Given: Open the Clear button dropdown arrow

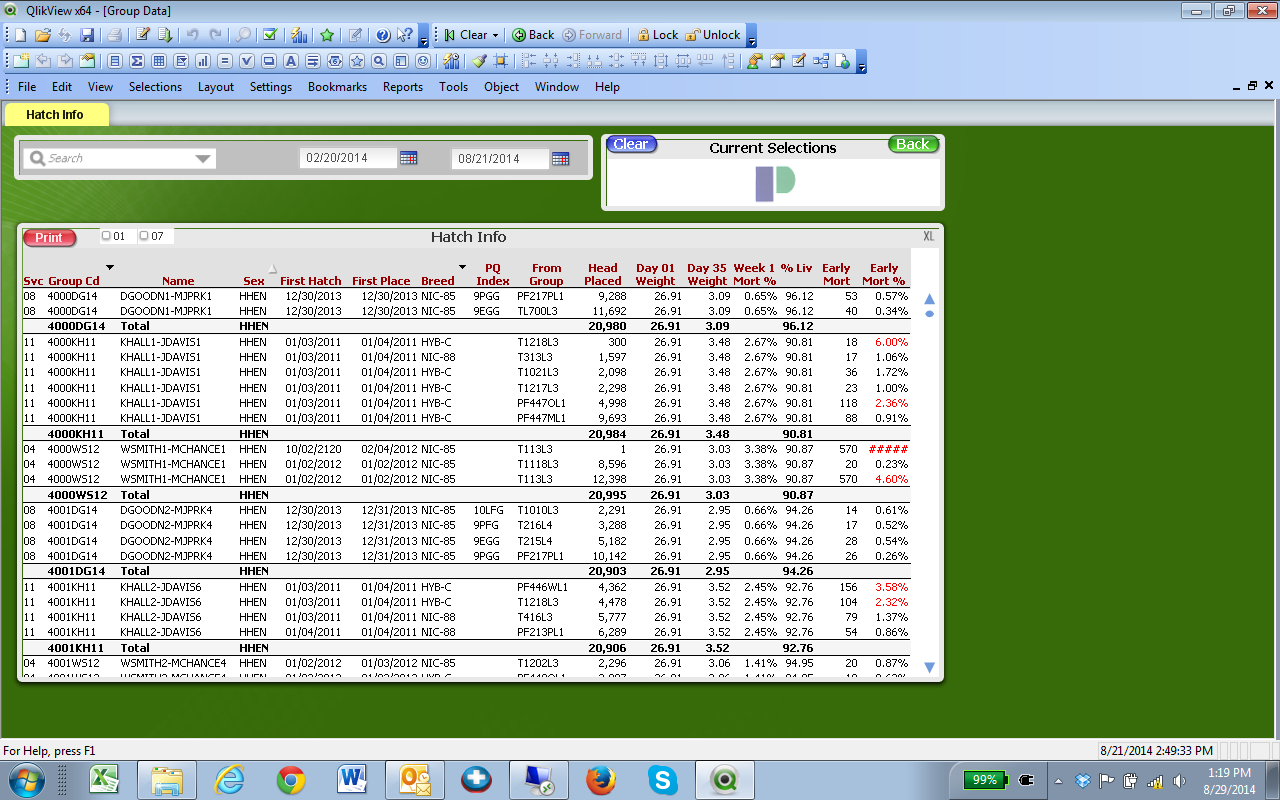Looking at the screenshot, I should point(495,35).
